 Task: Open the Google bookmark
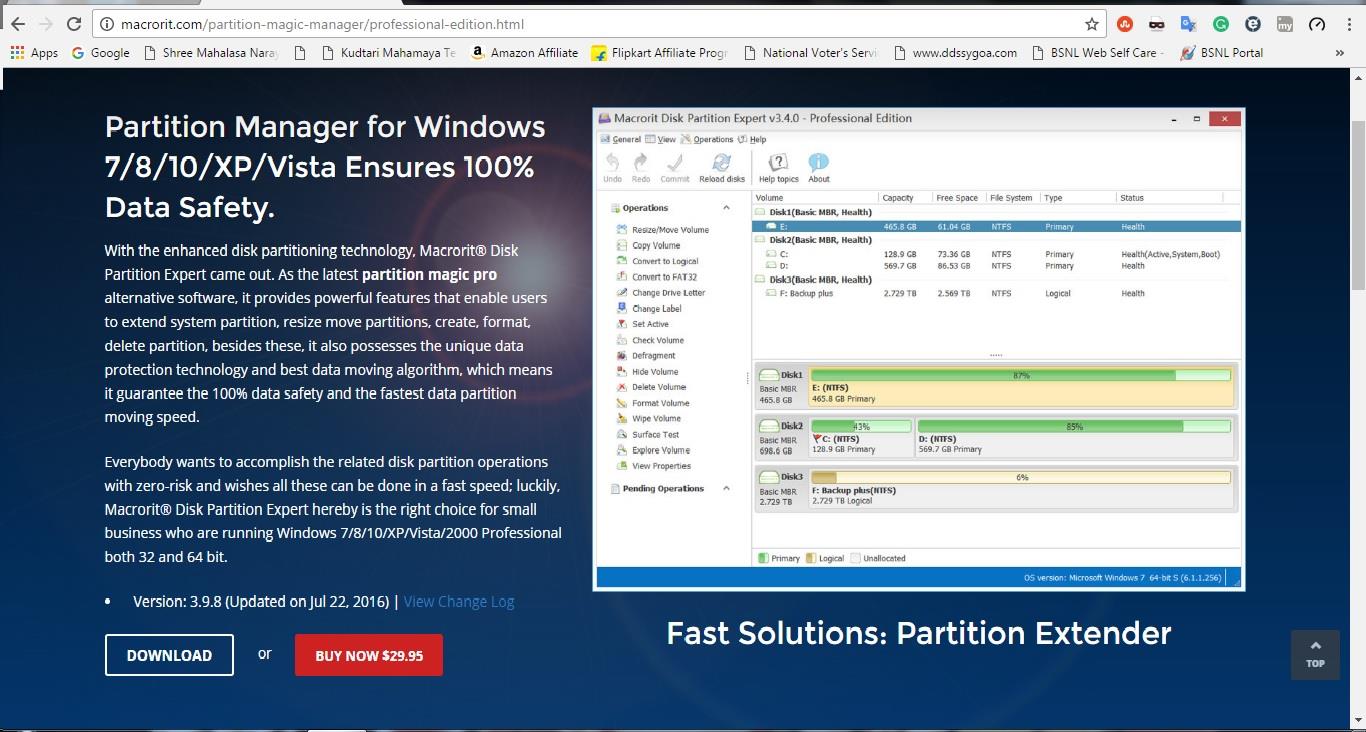pos(101,53)
